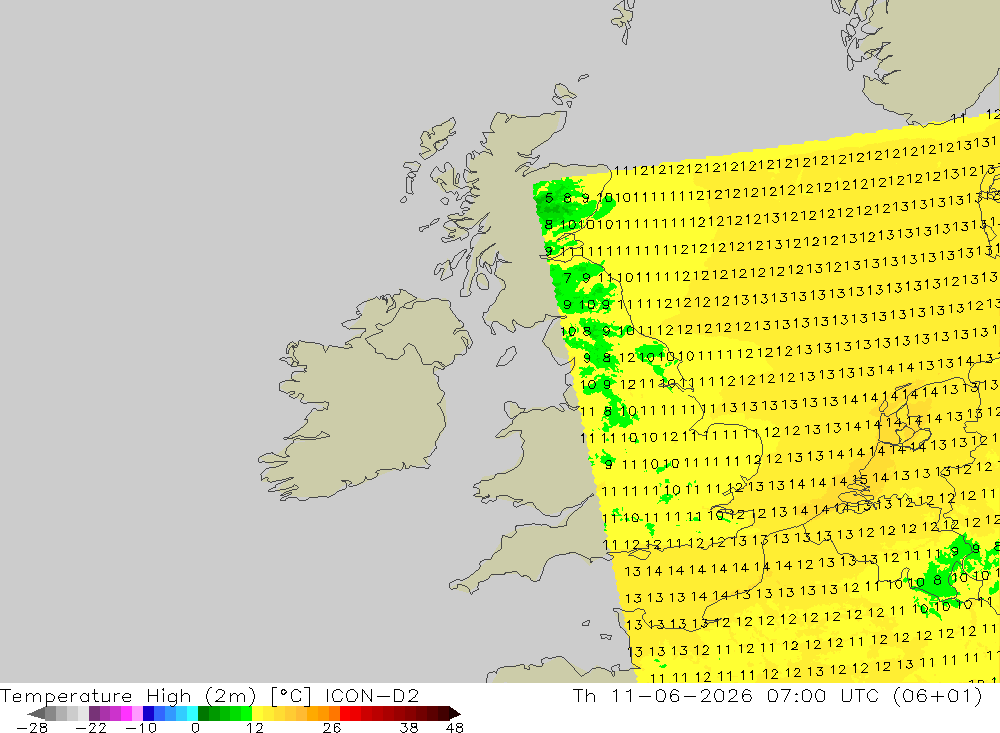Click the '5' temperature value over northern Scotland
This screenshot has height=733, width=1000.
(x=549, y=198)
